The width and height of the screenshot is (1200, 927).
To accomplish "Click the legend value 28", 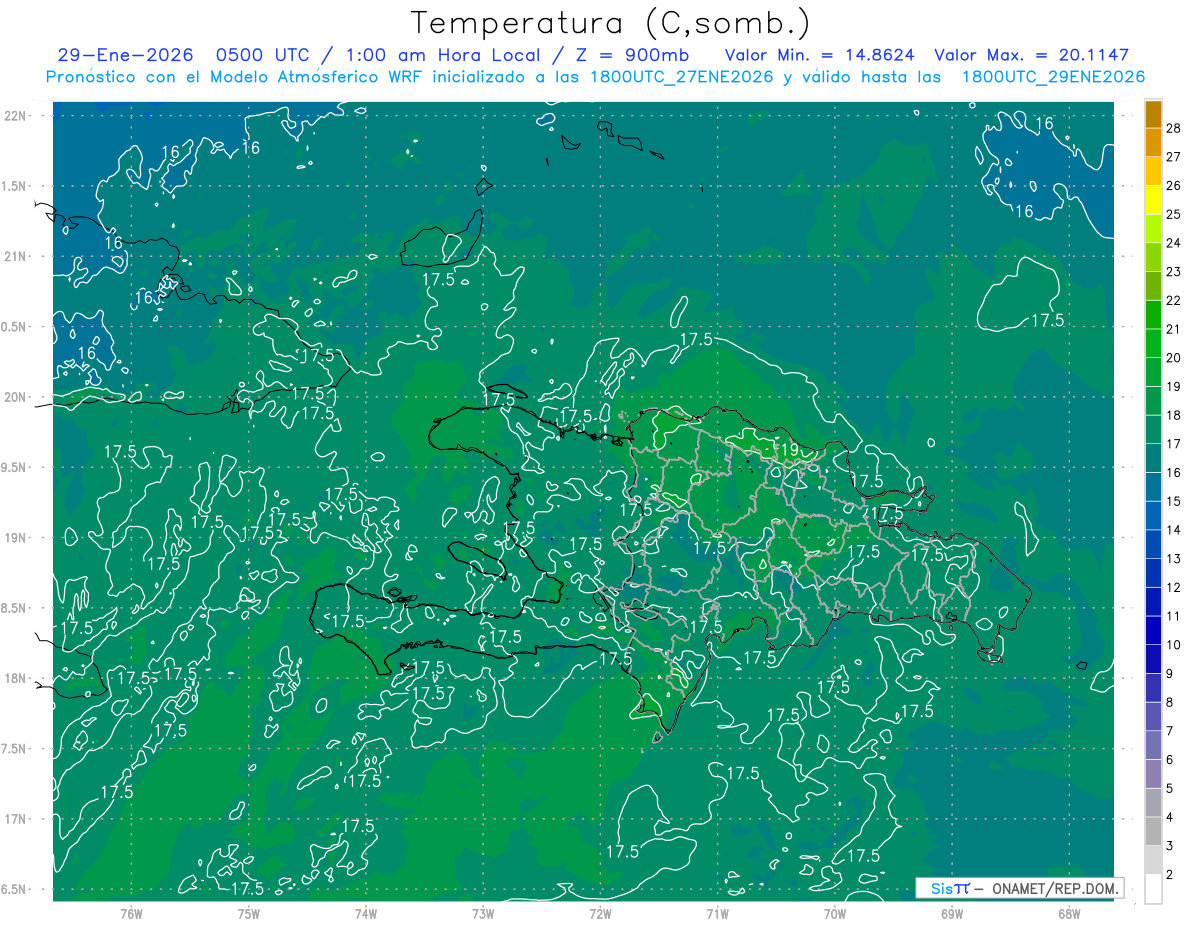I will point(1174,127).
